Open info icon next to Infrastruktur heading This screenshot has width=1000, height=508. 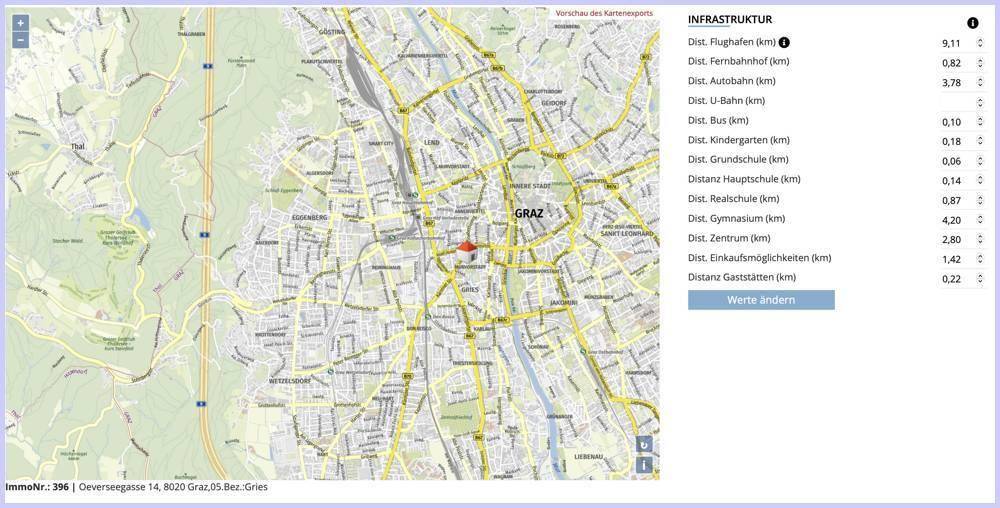pyautogui.click(x=972, y=23)
